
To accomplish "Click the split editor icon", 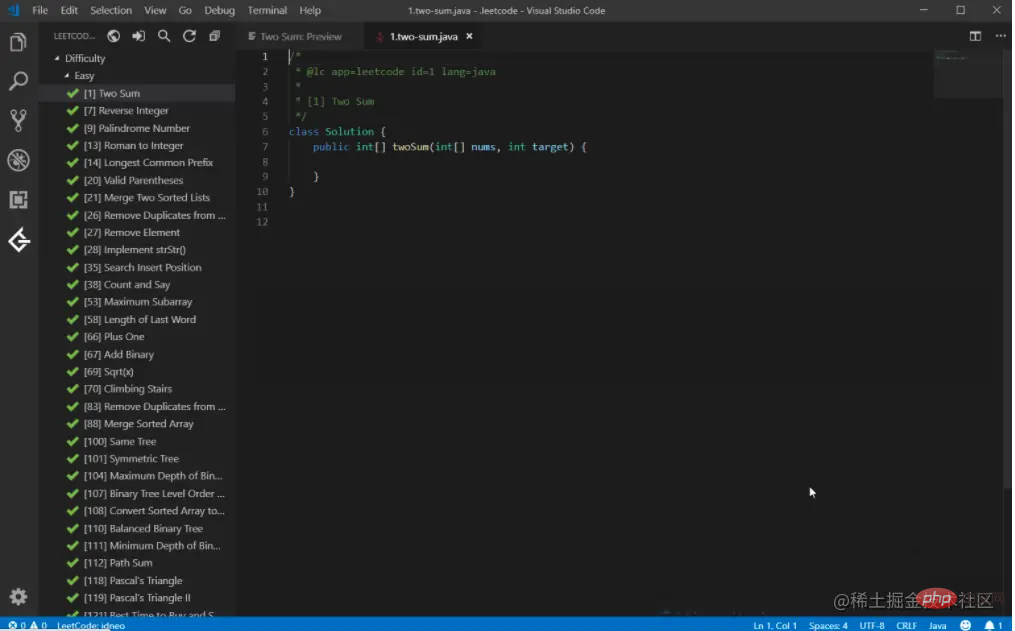I will [x=975, y=36].
